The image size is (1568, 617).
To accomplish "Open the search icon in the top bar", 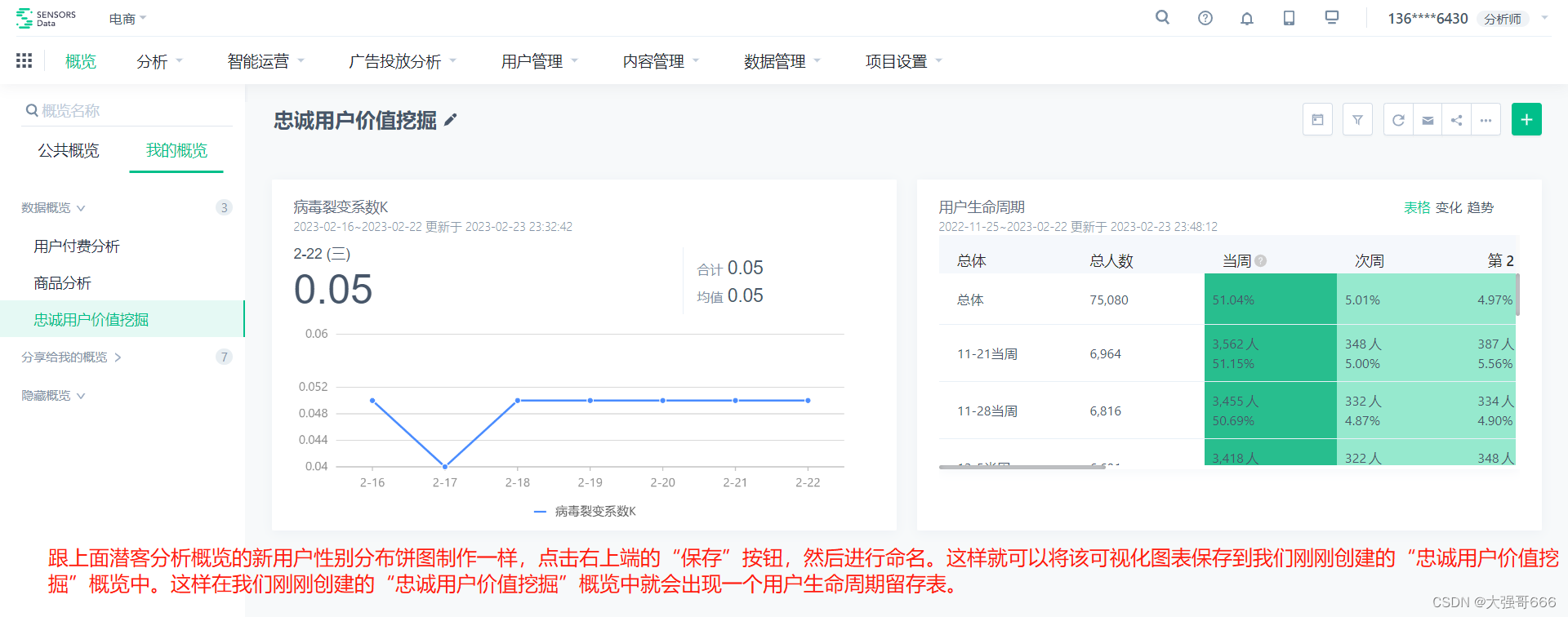I will point(1162,17).
